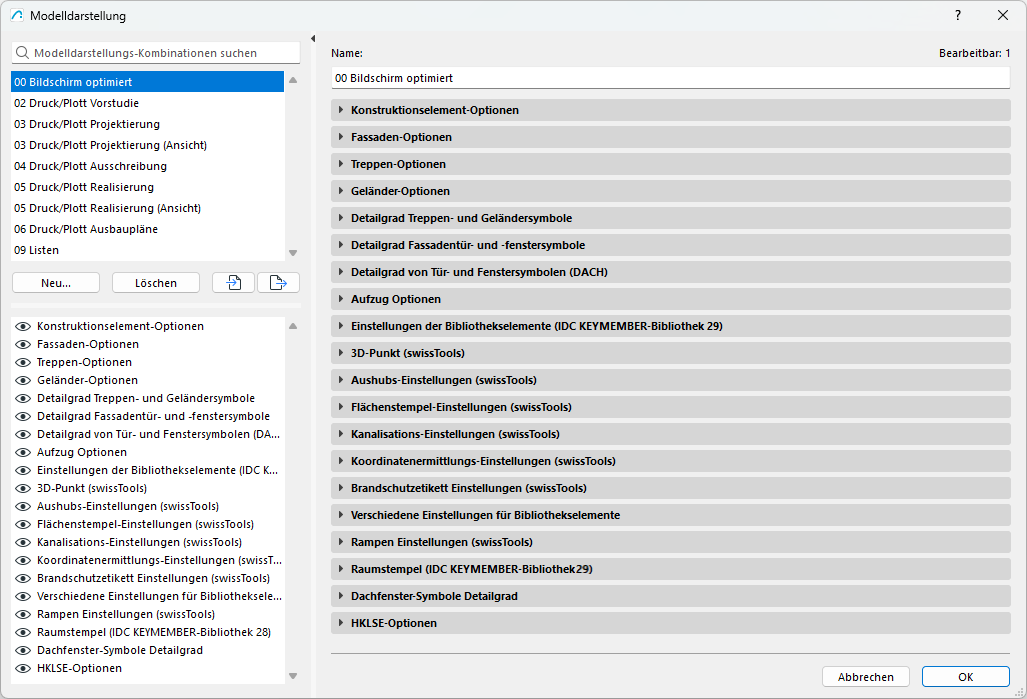Toggle eye icon for Treppen-Optionen
1027x699 pixels.
pos(23,362)
